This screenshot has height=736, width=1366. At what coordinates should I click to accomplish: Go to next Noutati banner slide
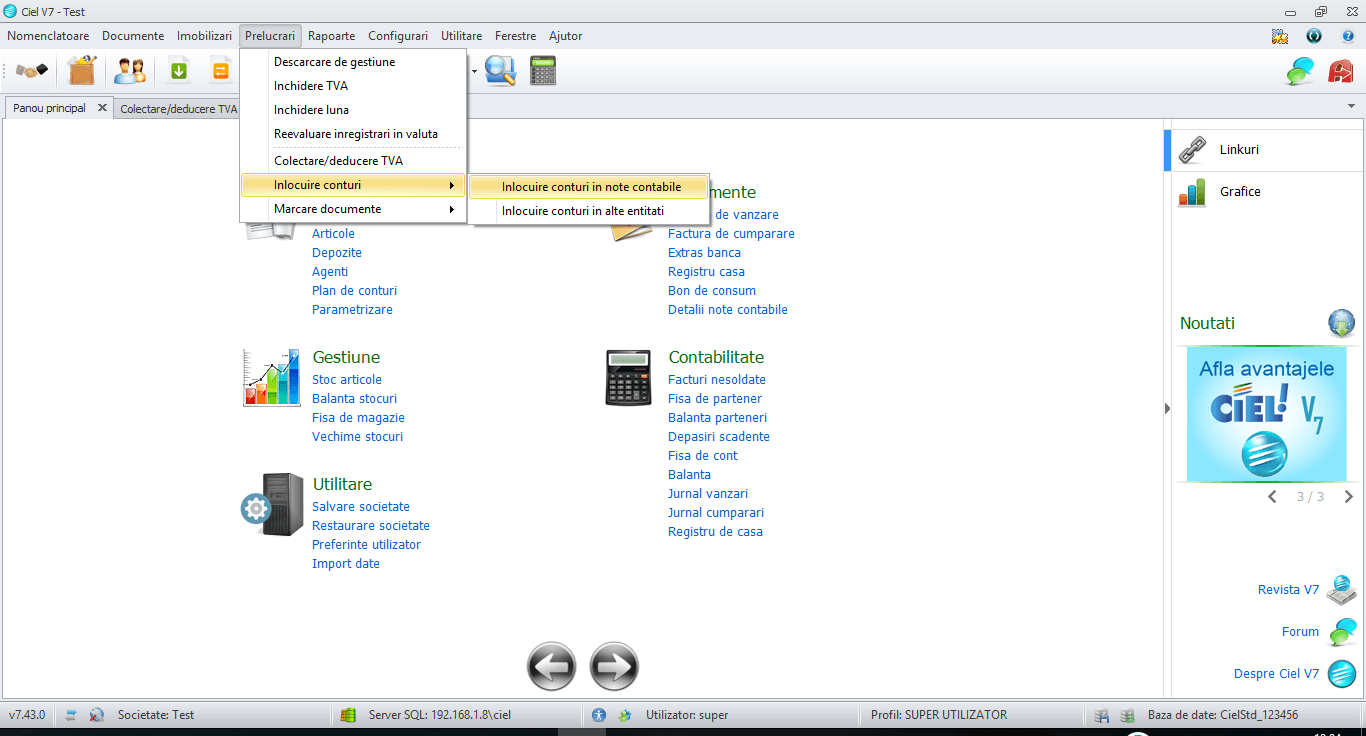pos(1348,497)
